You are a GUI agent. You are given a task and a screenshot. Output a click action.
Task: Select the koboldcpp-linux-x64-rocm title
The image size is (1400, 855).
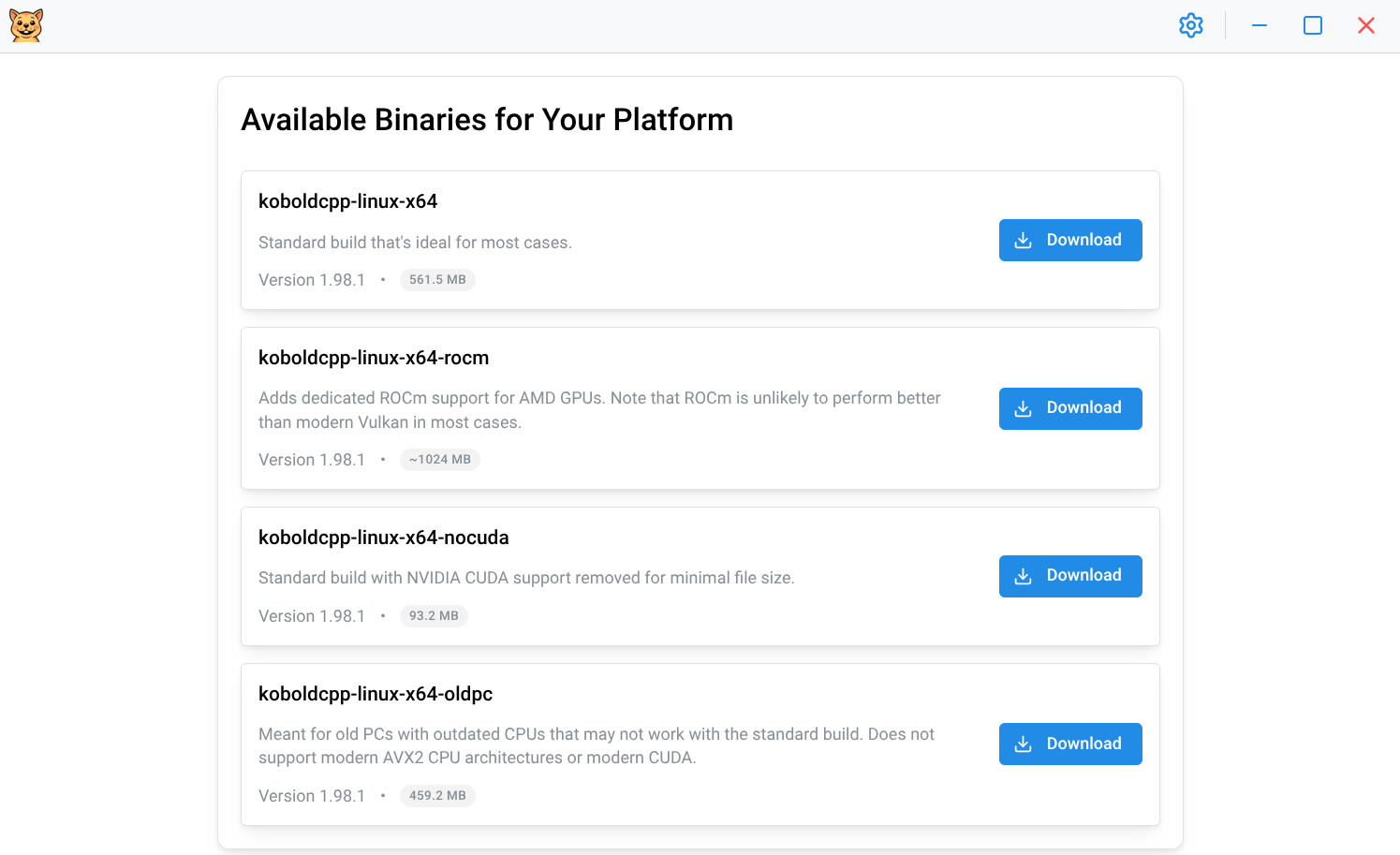374,358
